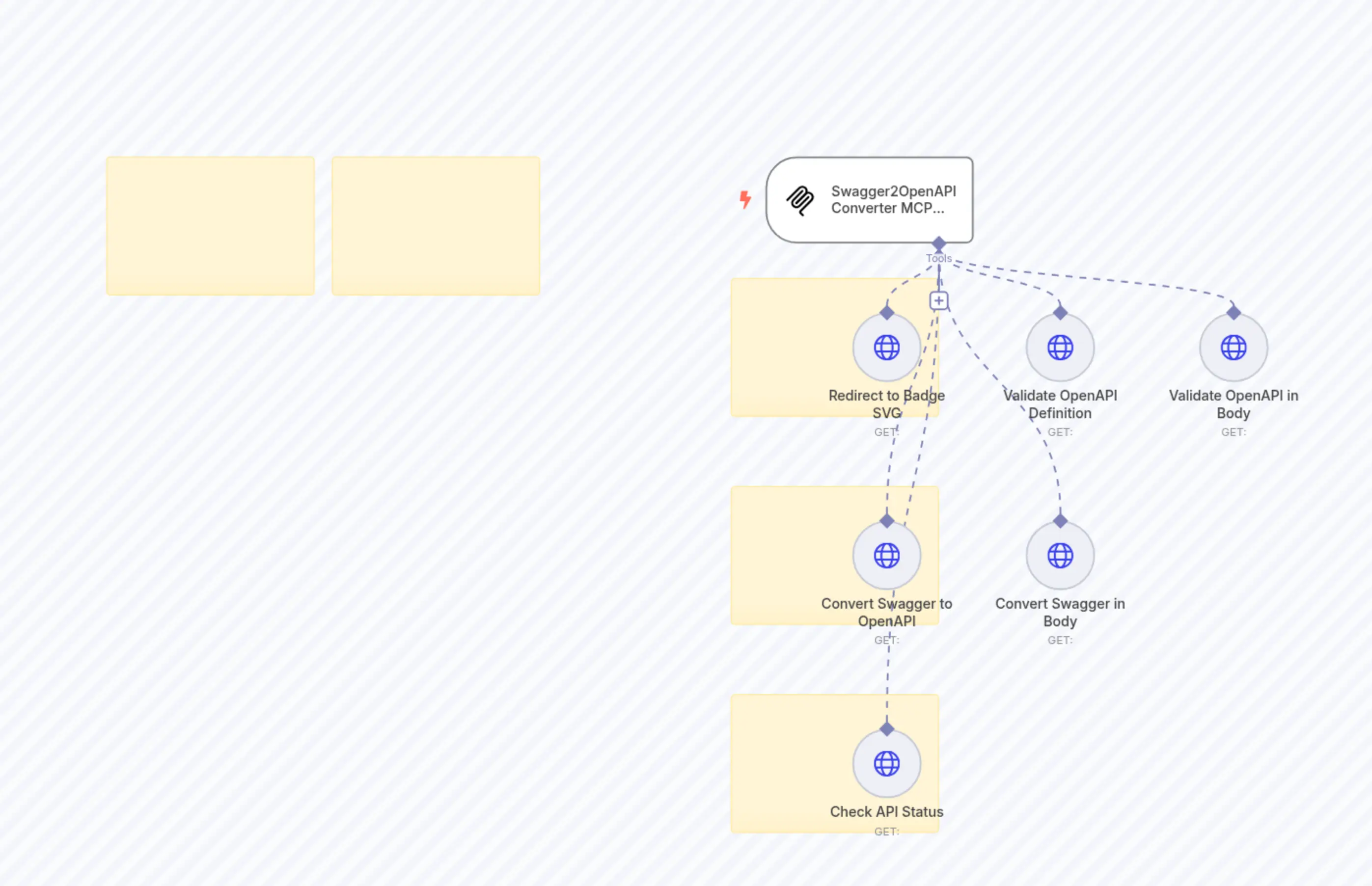The image size is (1372, 886).
Task: Select the Convert Swagger to OpenAPI globe icon
Action: 887,555
